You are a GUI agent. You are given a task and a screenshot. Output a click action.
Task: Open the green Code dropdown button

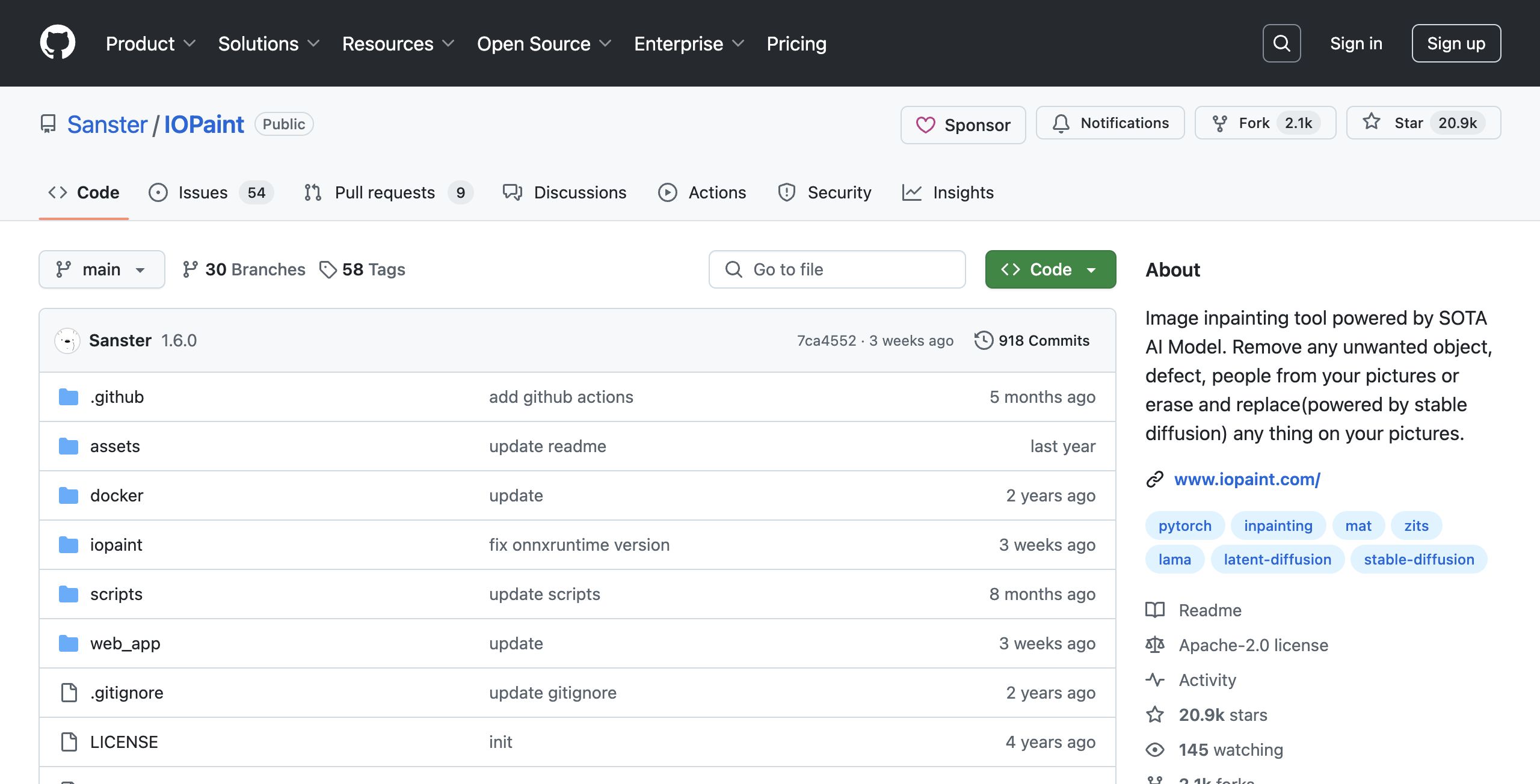pyautogui.click(x=1050, y=269)
